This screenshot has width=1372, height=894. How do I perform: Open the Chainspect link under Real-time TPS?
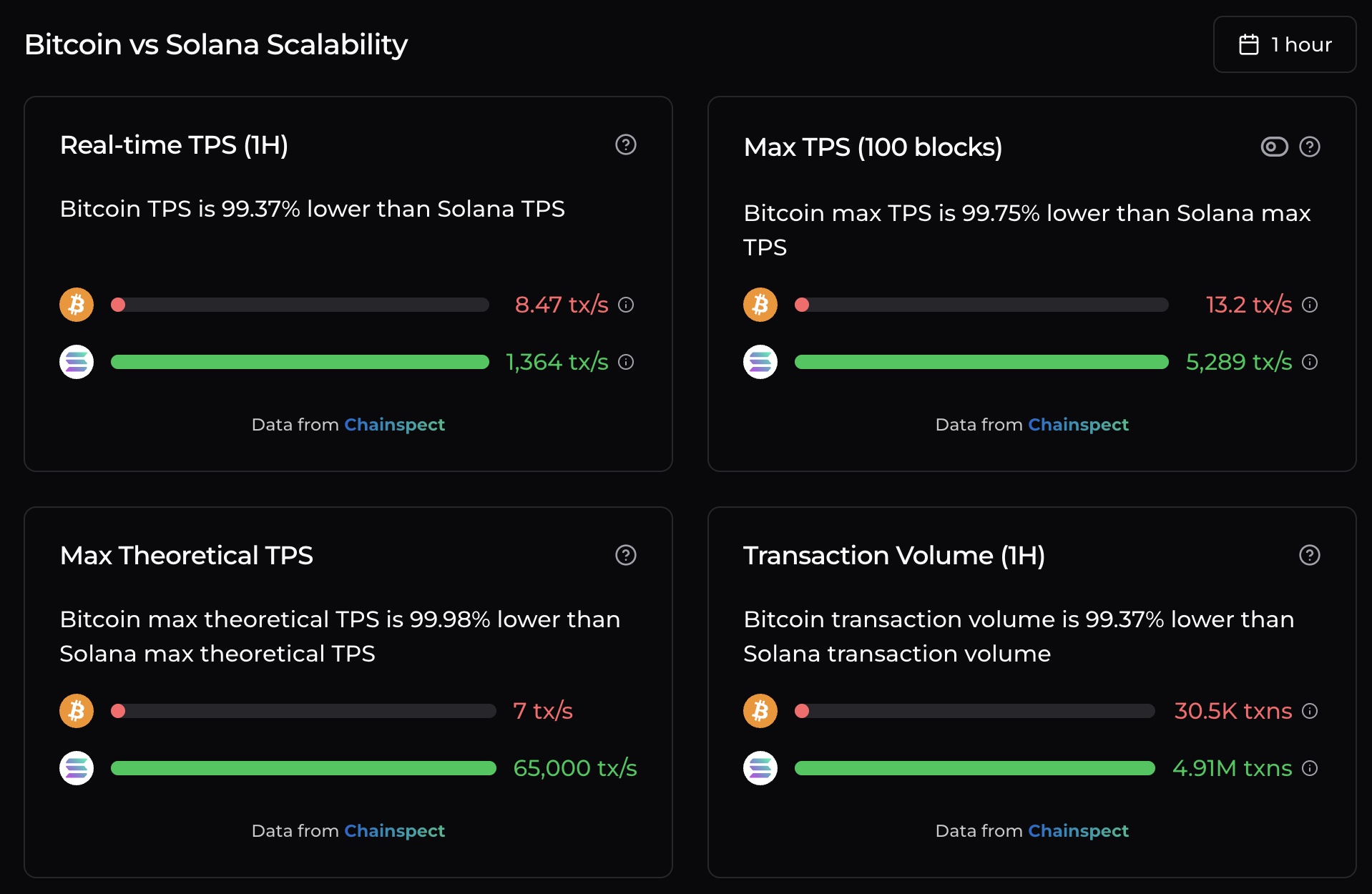(394, 424)
